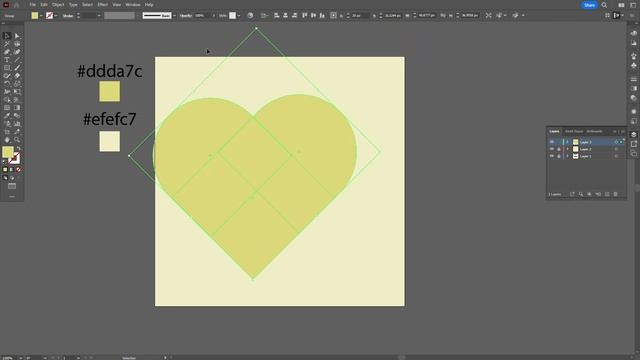This screenshot has width=640, height=360.
Task: Open stroke weight dropdown
Action: tap(99, 16)
